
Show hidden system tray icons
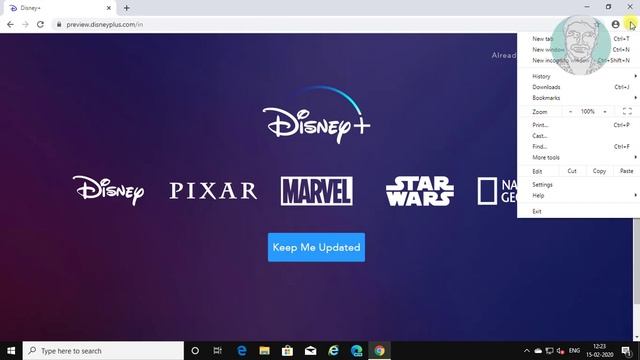click(527, 351)
